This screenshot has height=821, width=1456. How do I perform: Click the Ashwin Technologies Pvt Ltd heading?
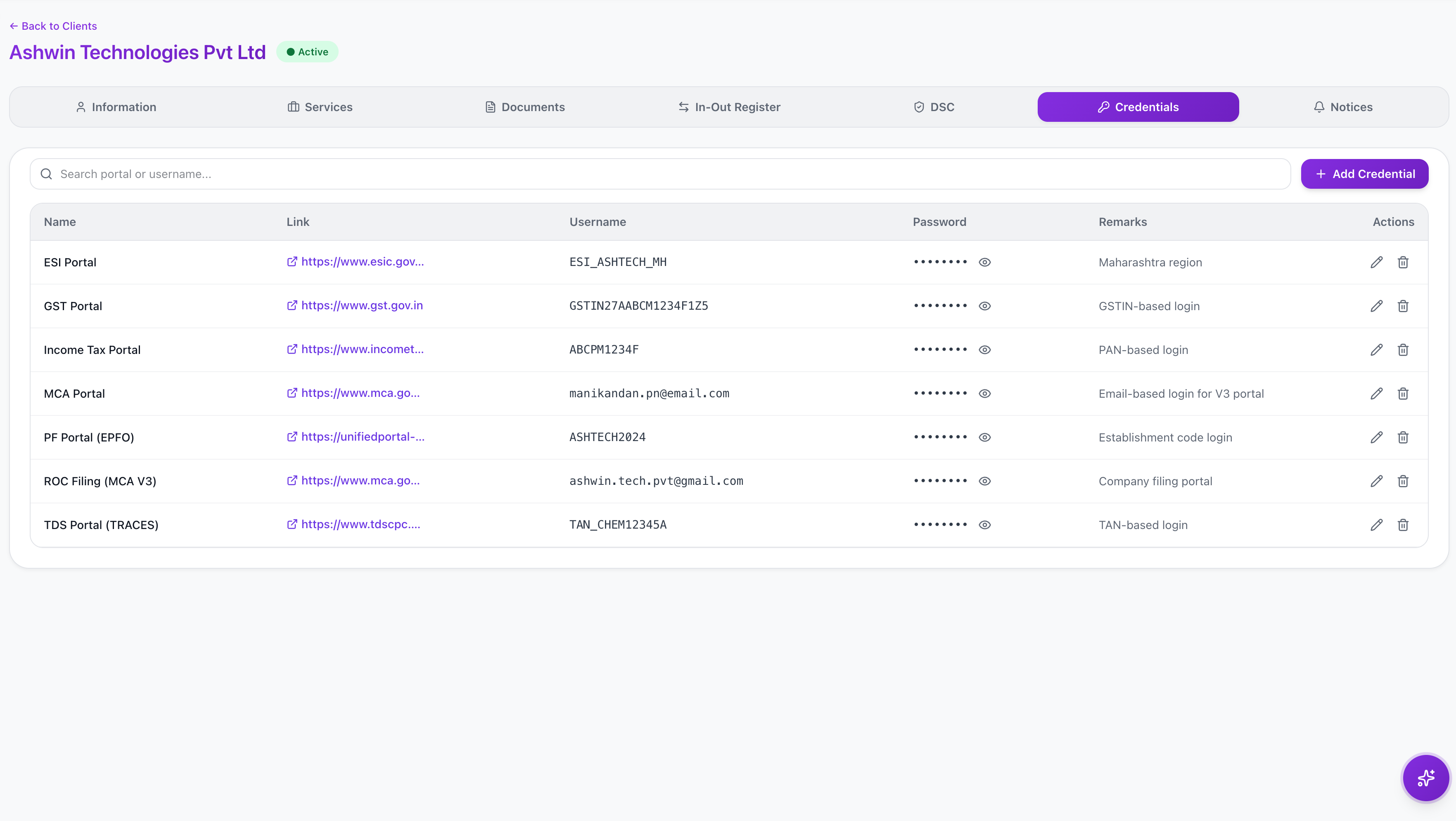(138, 52)
